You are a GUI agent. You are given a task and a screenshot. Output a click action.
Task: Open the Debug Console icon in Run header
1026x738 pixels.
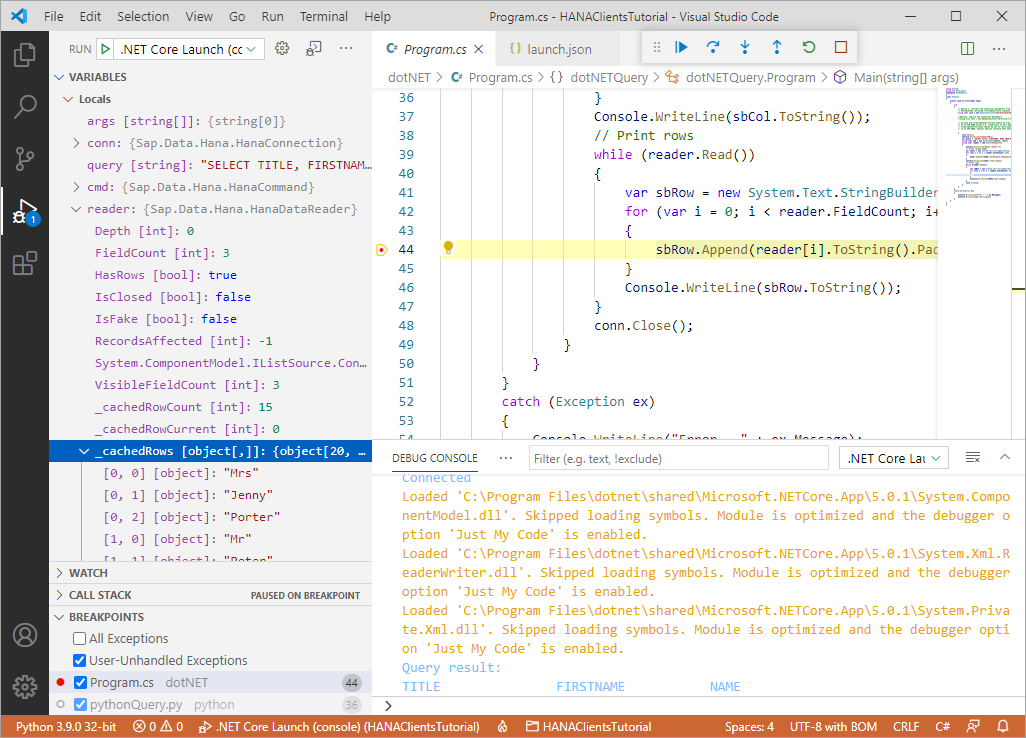(314, 48)
